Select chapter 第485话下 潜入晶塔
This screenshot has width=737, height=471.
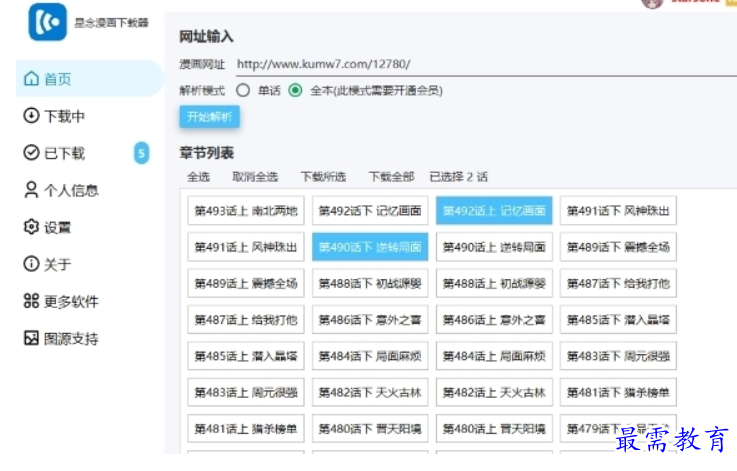pyautogui.click(x=618, y=320)
